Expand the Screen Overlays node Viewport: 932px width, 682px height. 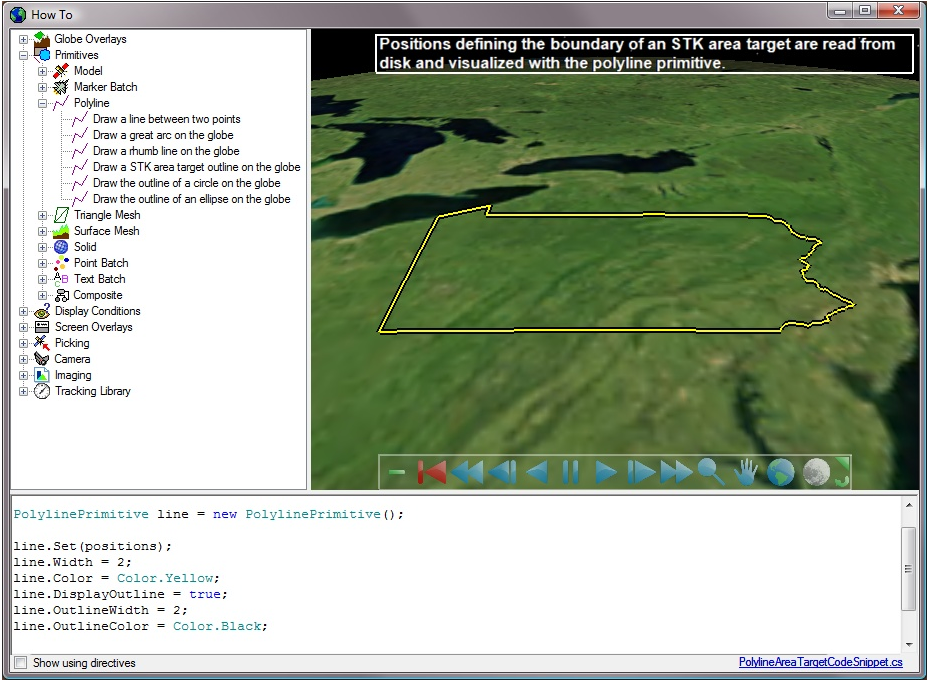[x=23, y=328]
